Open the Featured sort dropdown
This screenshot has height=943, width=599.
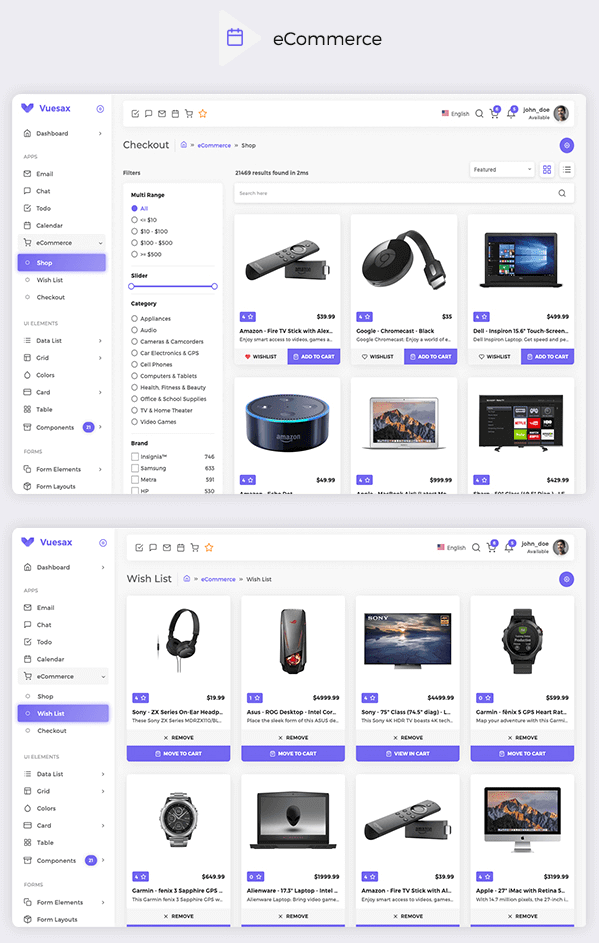coord(502,170)
